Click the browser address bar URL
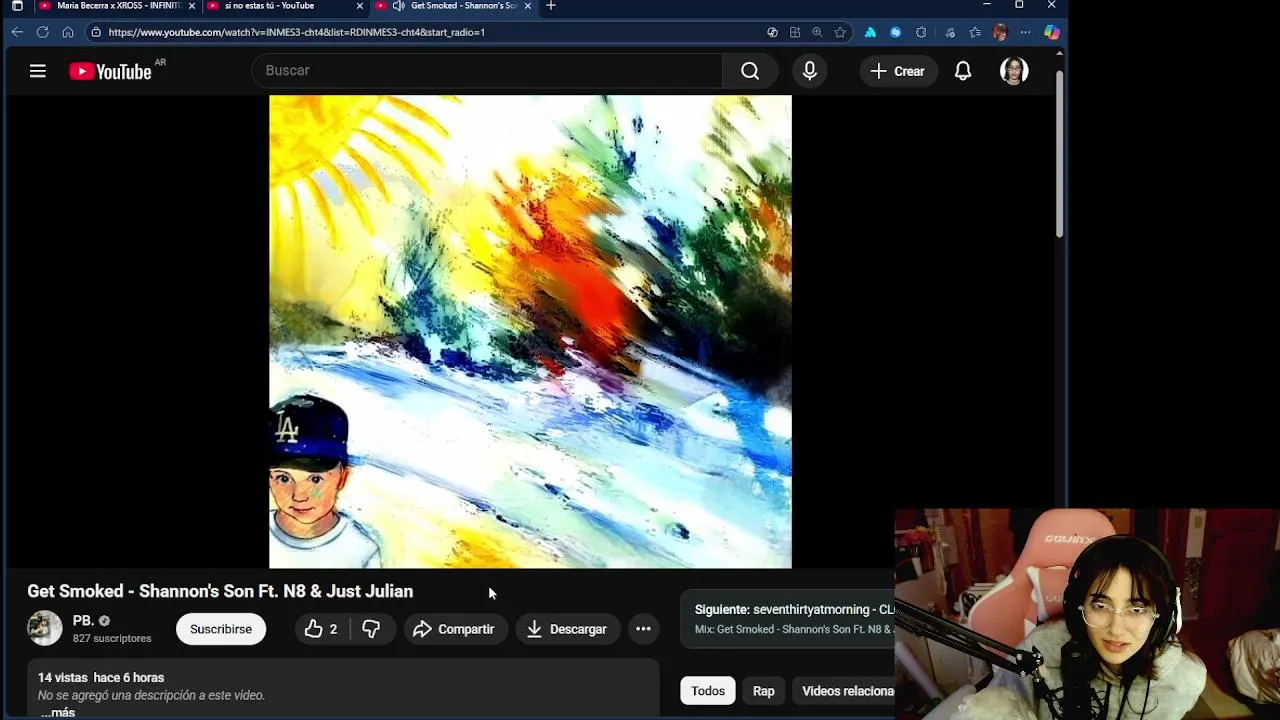 coord(296,32)
